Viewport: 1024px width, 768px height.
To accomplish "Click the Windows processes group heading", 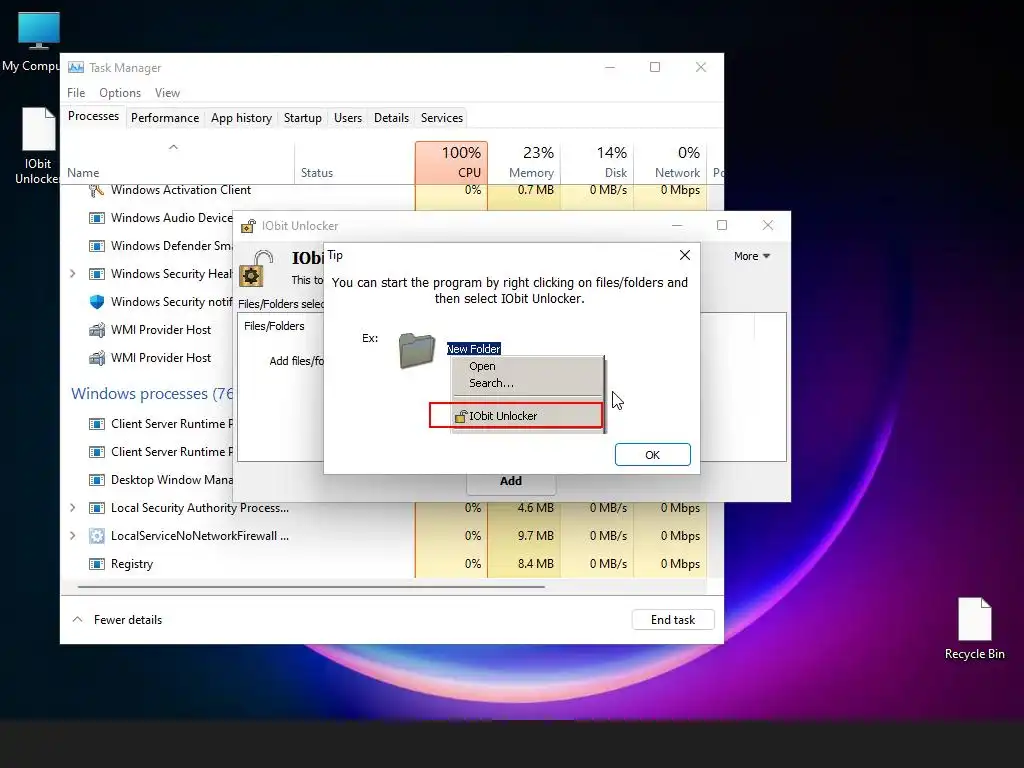I will pyautogui.click(x=152, y=394).
